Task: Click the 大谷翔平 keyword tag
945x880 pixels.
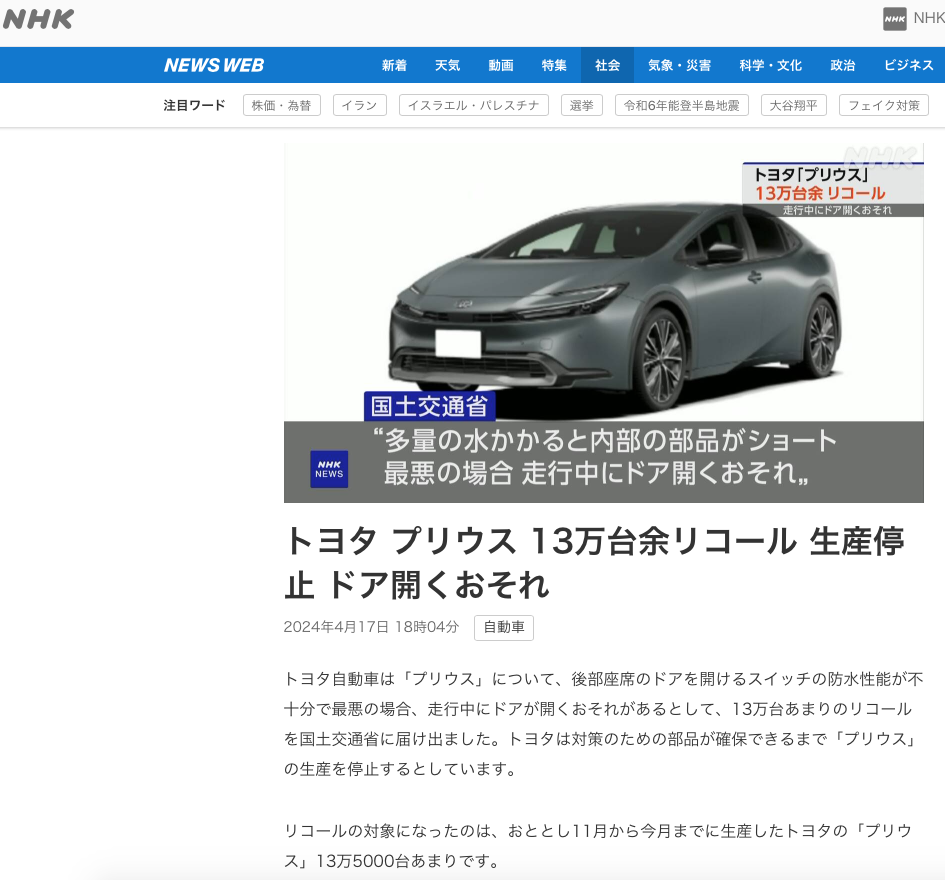Action: [794, 105]
